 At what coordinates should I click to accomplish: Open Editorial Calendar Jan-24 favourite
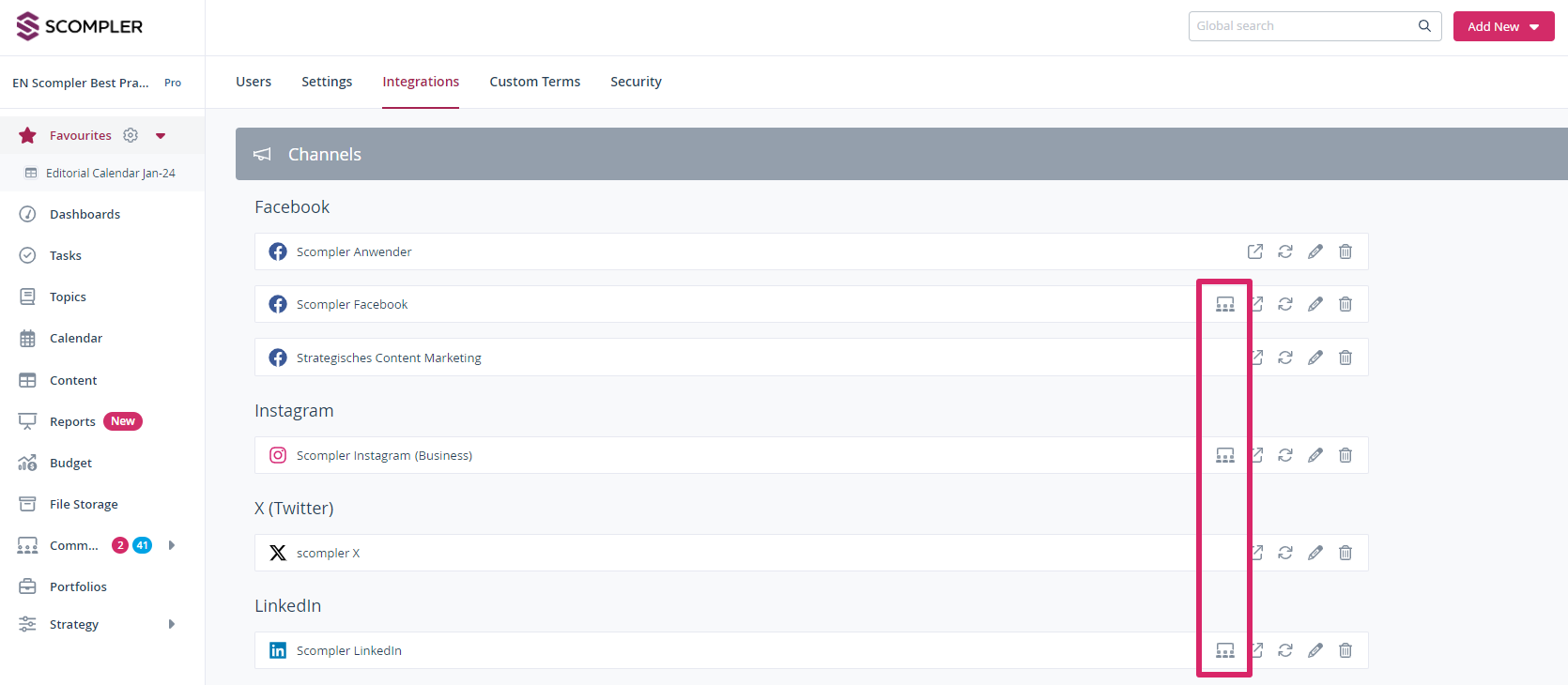110,174
